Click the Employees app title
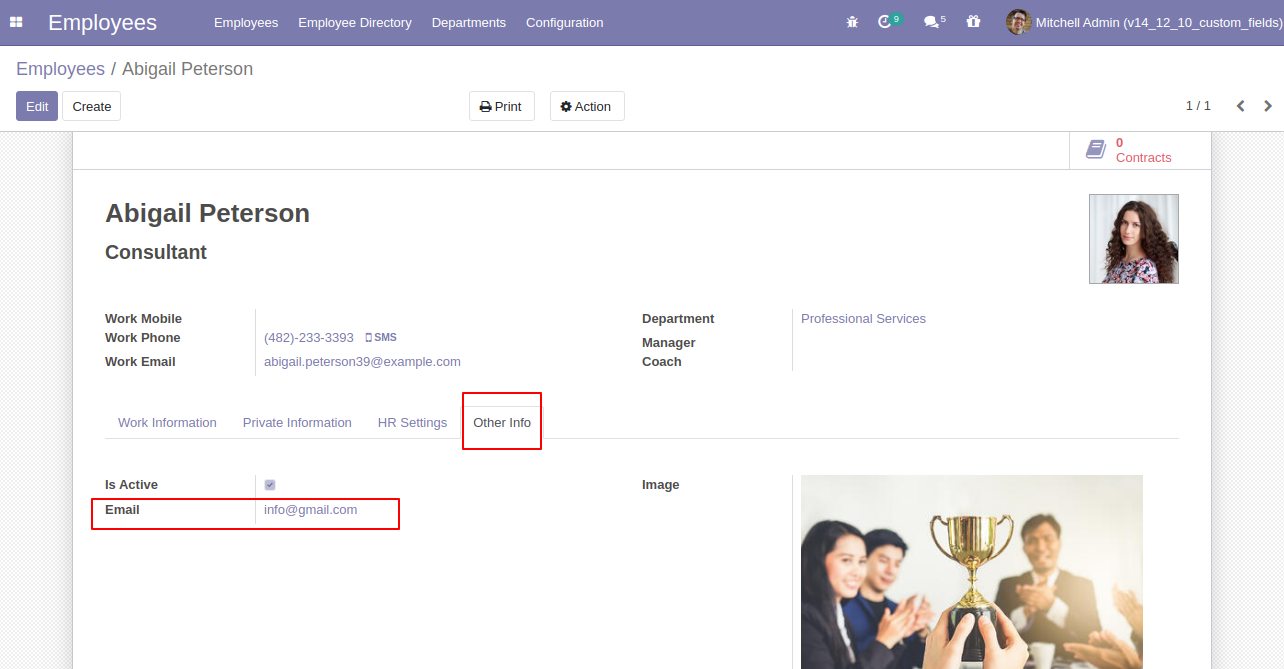 click(x=102, y=22)
